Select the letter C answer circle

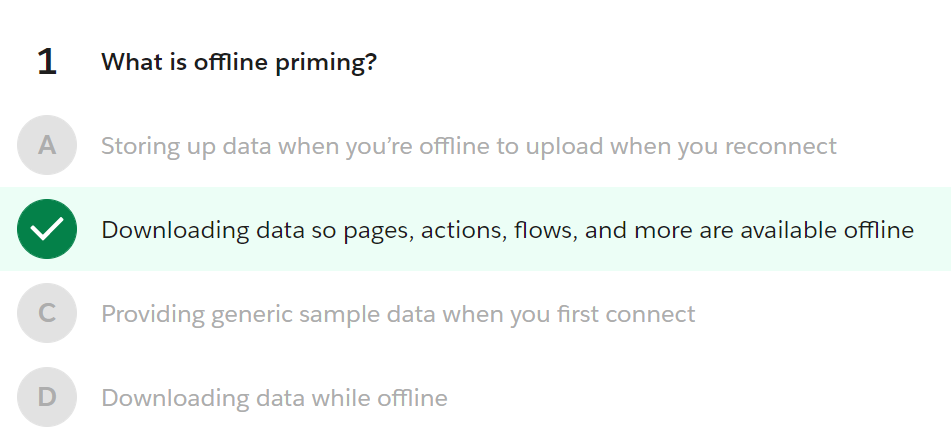pos(47,313)
